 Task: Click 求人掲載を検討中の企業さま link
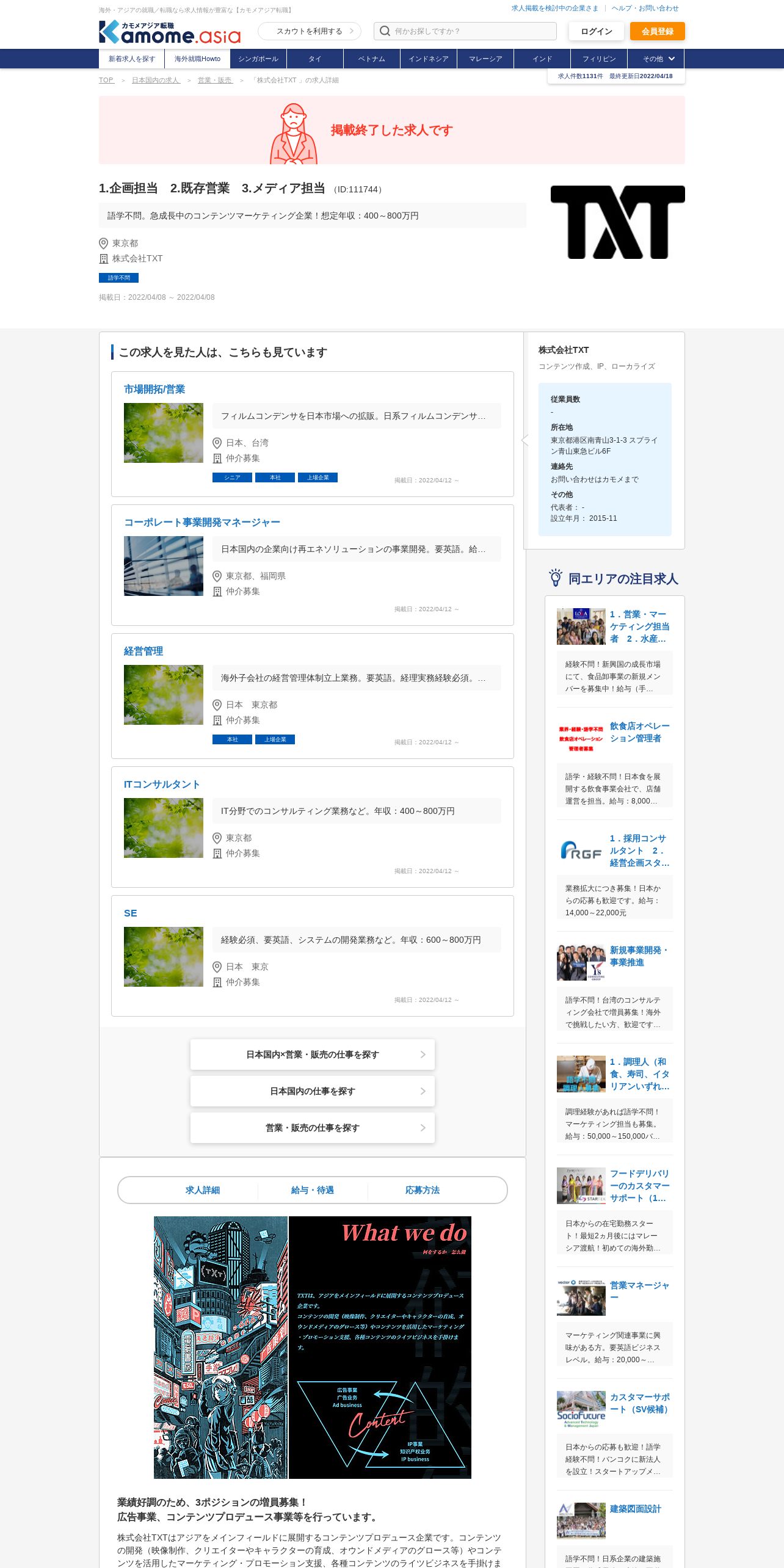click(x=555, y=8)
